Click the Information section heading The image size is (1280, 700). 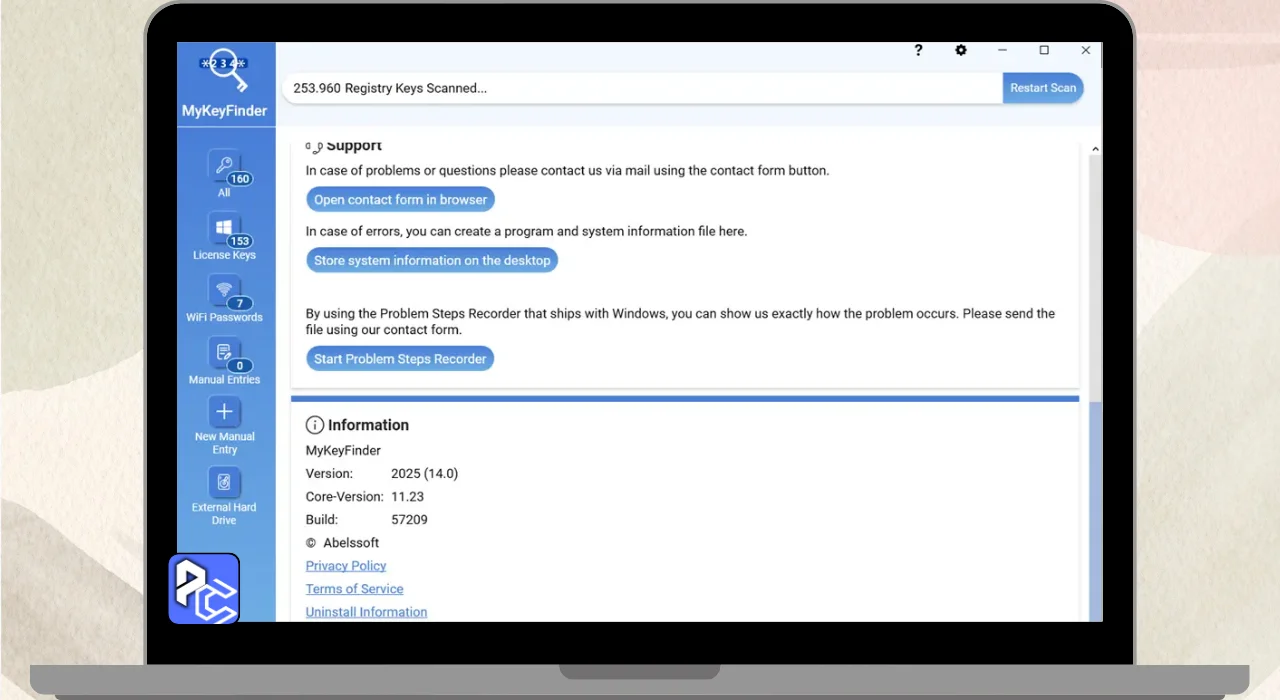pyautogui.click(x=368, y=425)
